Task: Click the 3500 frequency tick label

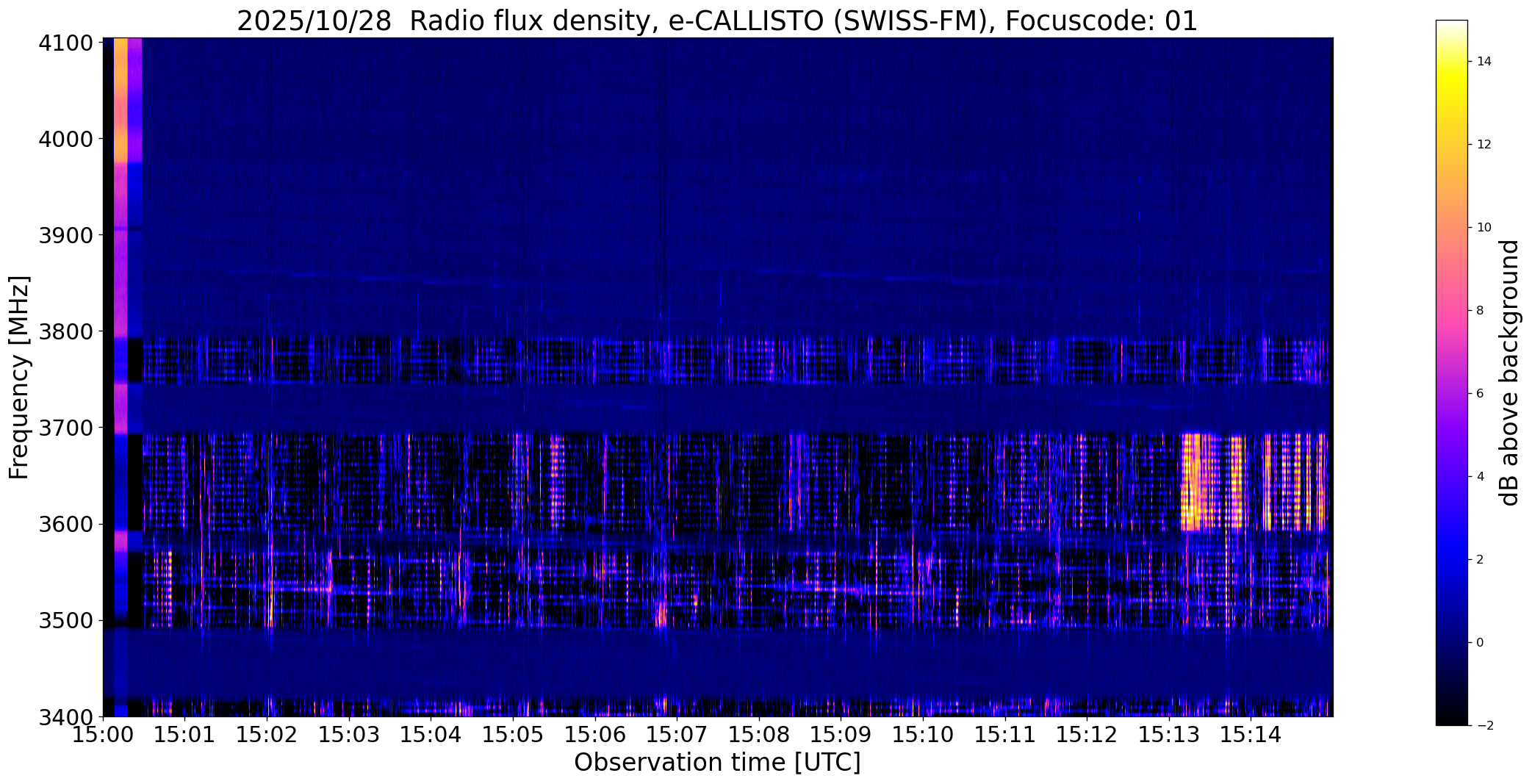Action: point(65,621)
